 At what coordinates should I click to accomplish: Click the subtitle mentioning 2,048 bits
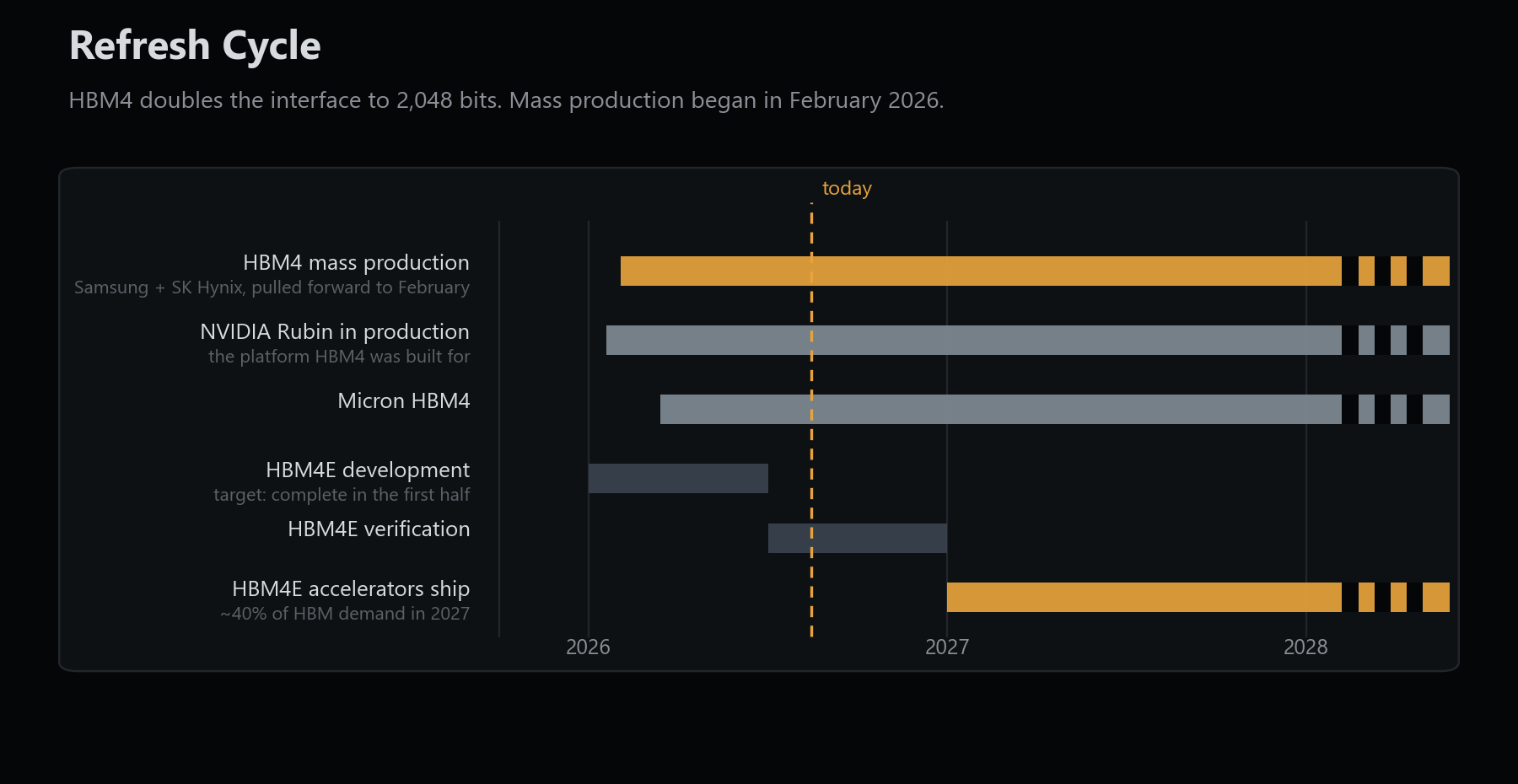tap(506, 100)
